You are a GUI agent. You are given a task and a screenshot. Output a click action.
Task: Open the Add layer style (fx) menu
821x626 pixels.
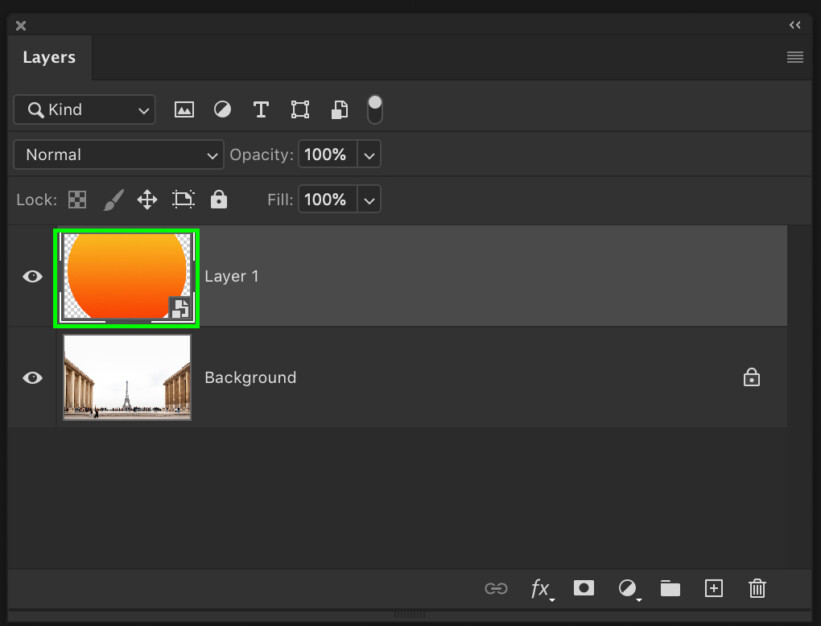point(540,589)
